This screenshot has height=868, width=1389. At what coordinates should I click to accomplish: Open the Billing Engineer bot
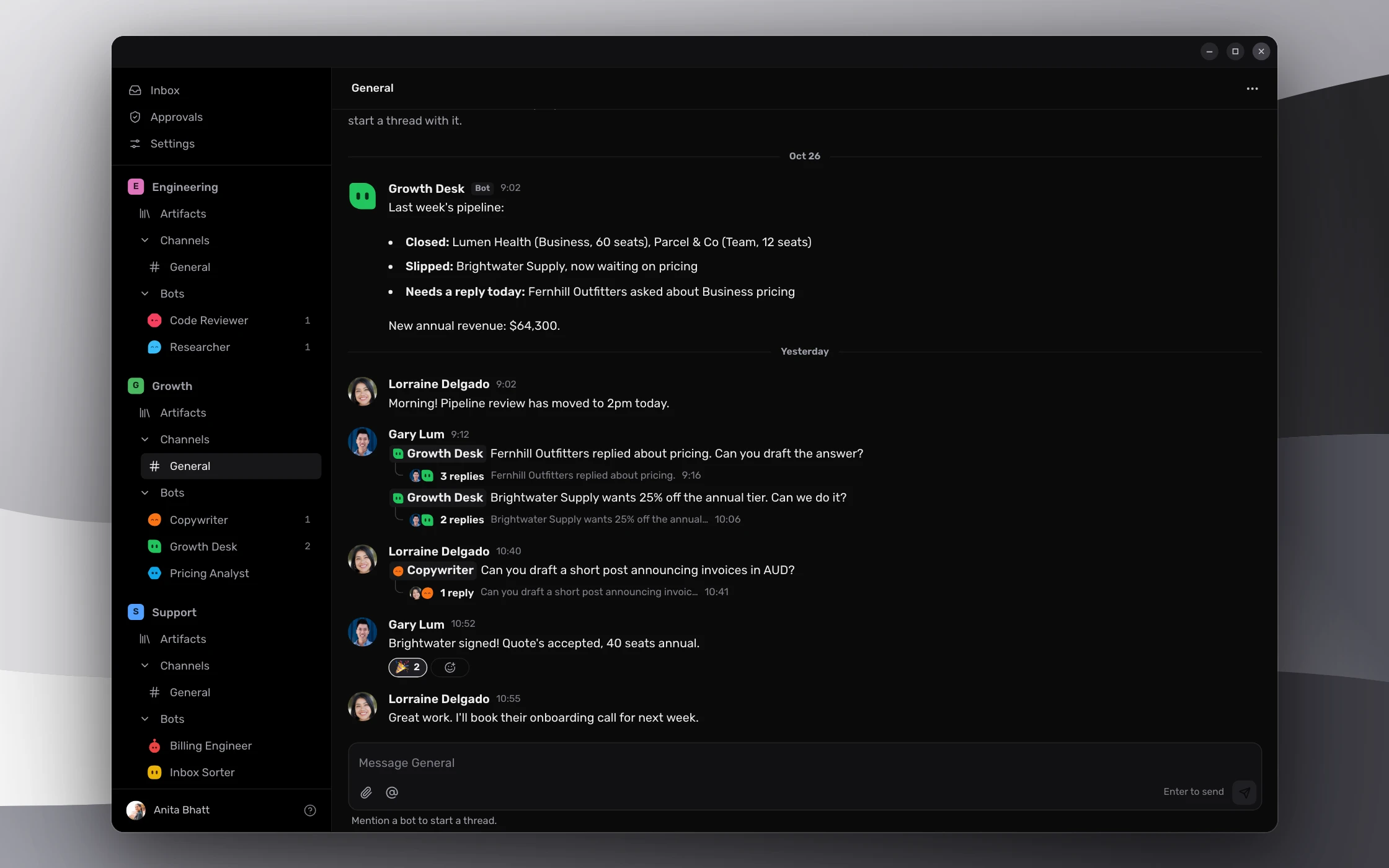[231, 746]
